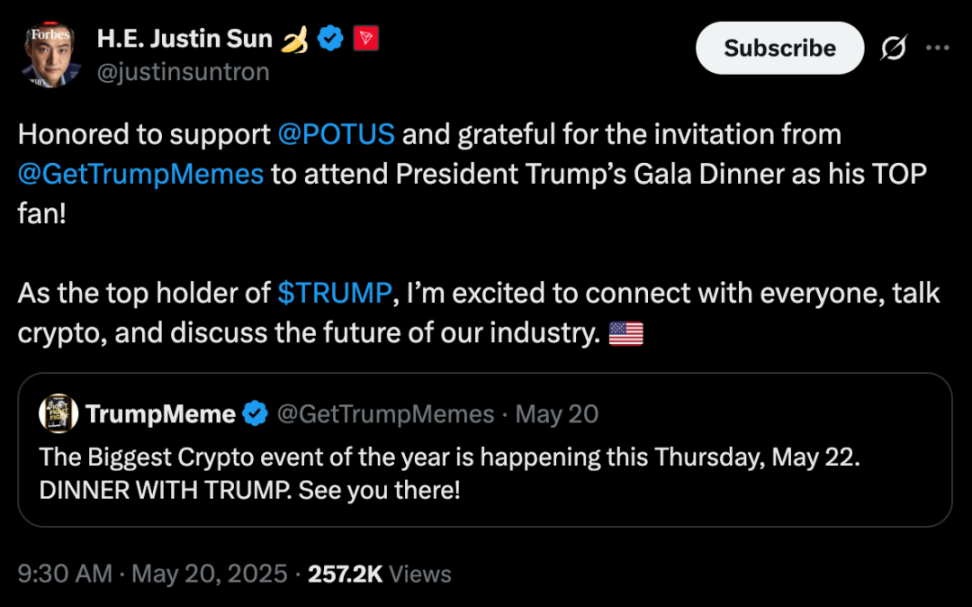The image size is (972, 607).
Task: Click the red TRON affiliation badge
Action: coord(366,40)
